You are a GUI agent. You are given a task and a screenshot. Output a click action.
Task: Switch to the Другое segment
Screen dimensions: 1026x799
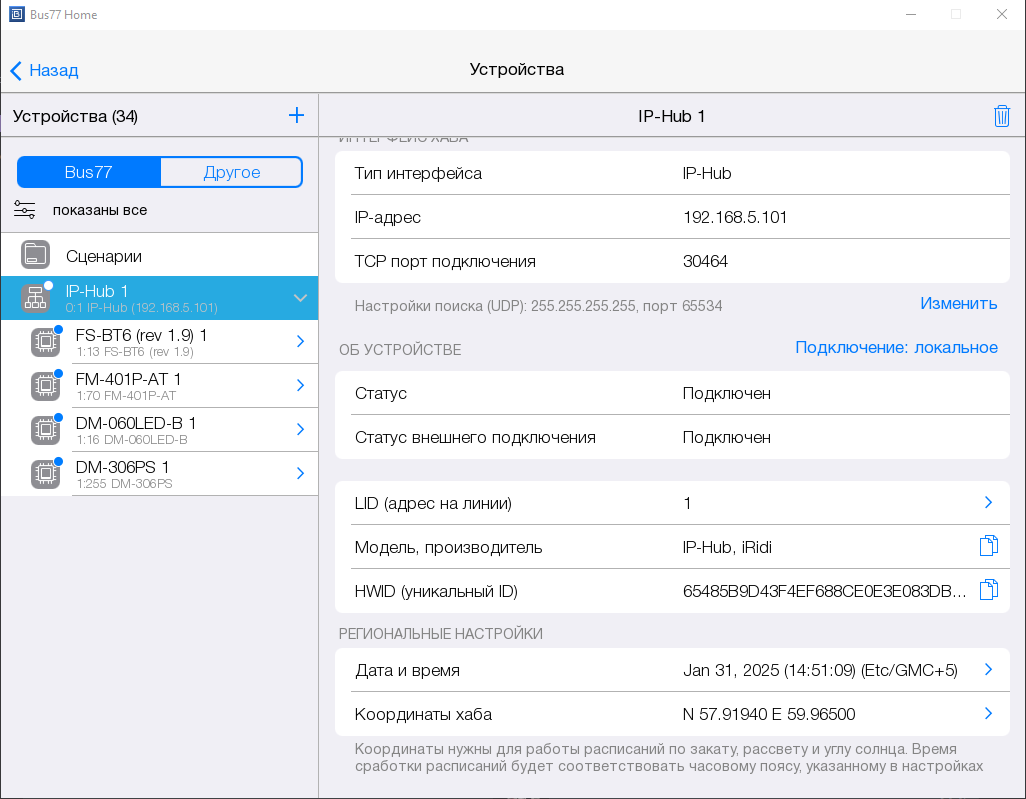(231, 172)
